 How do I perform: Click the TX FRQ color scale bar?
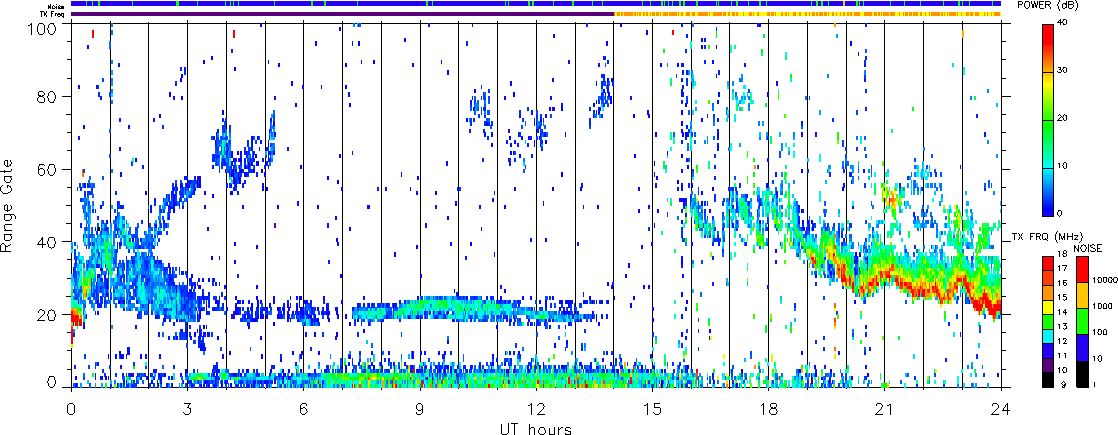click(1047, 322)
